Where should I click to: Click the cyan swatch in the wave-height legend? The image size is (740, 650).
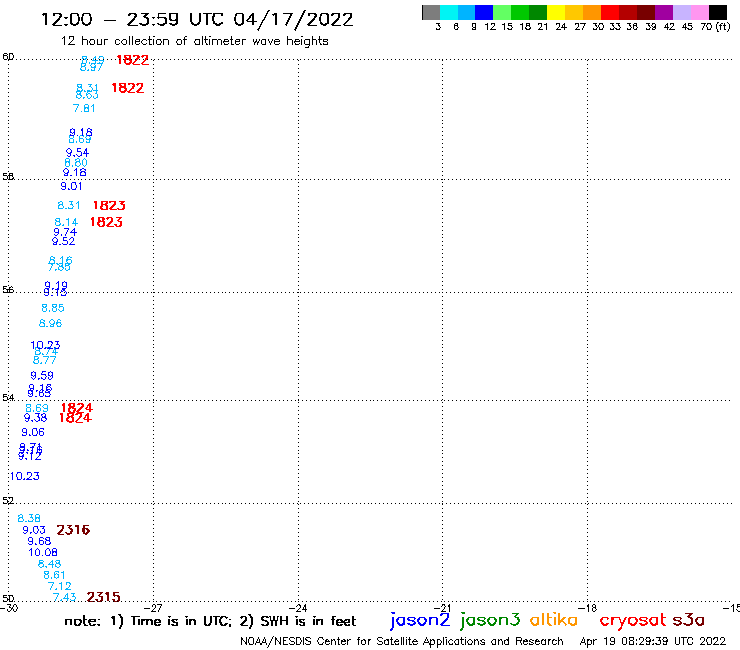point(449,12)
